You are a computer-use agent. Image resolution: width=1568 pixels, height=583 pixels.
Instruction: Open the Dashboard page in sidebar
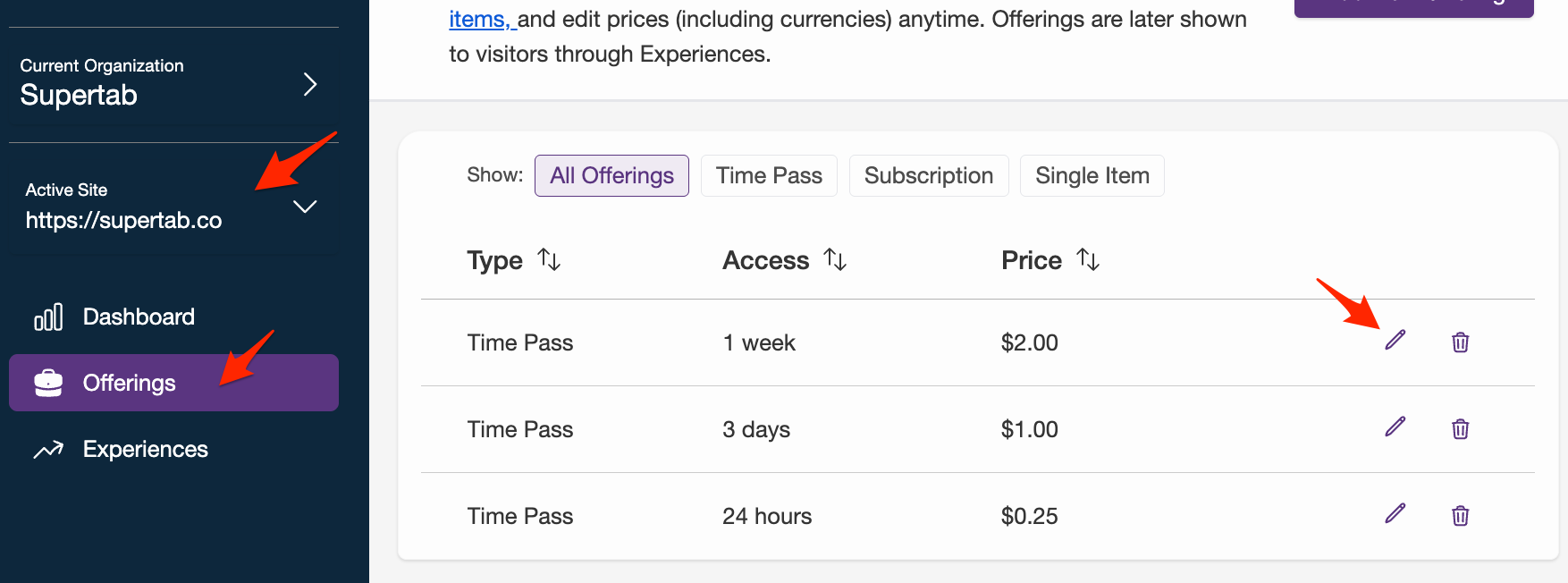coord(138,317)
